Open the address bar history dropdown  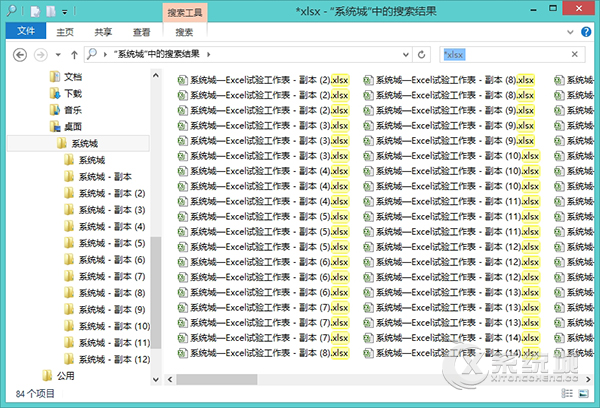point(406,55)
